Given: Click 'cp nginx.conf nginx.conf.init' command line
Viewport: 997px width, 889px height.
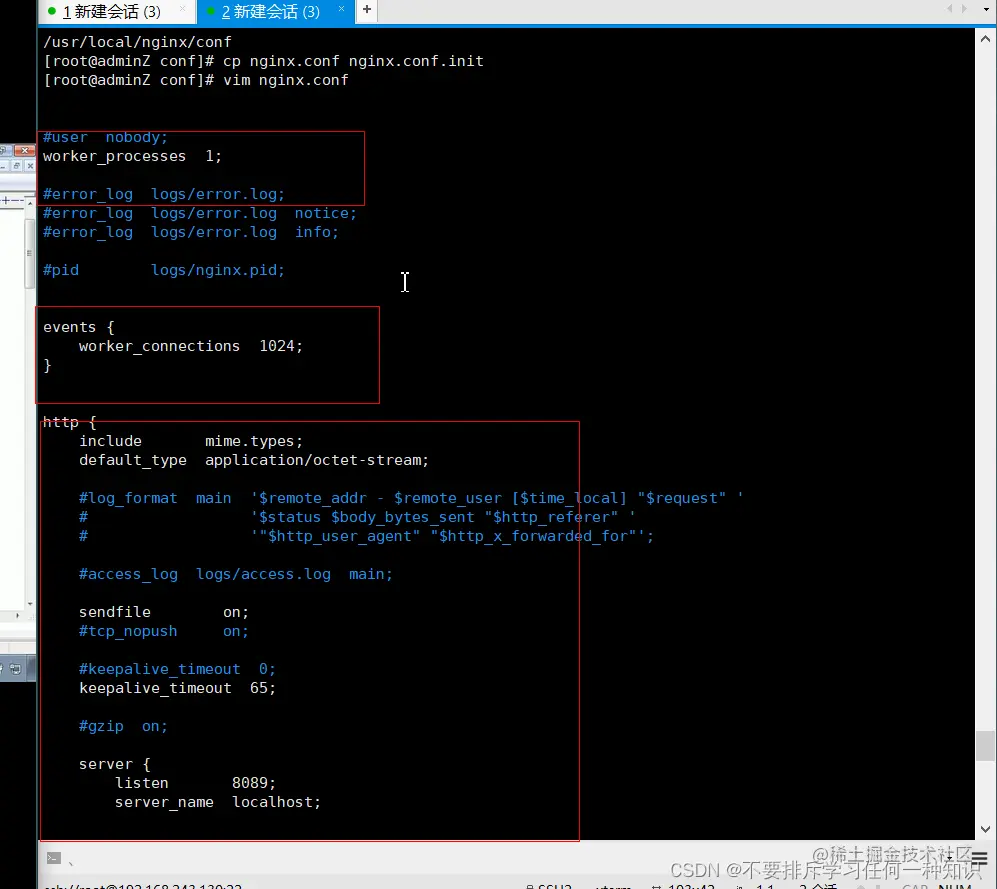Looking at the screenshot, I should [x=353, y=61].
